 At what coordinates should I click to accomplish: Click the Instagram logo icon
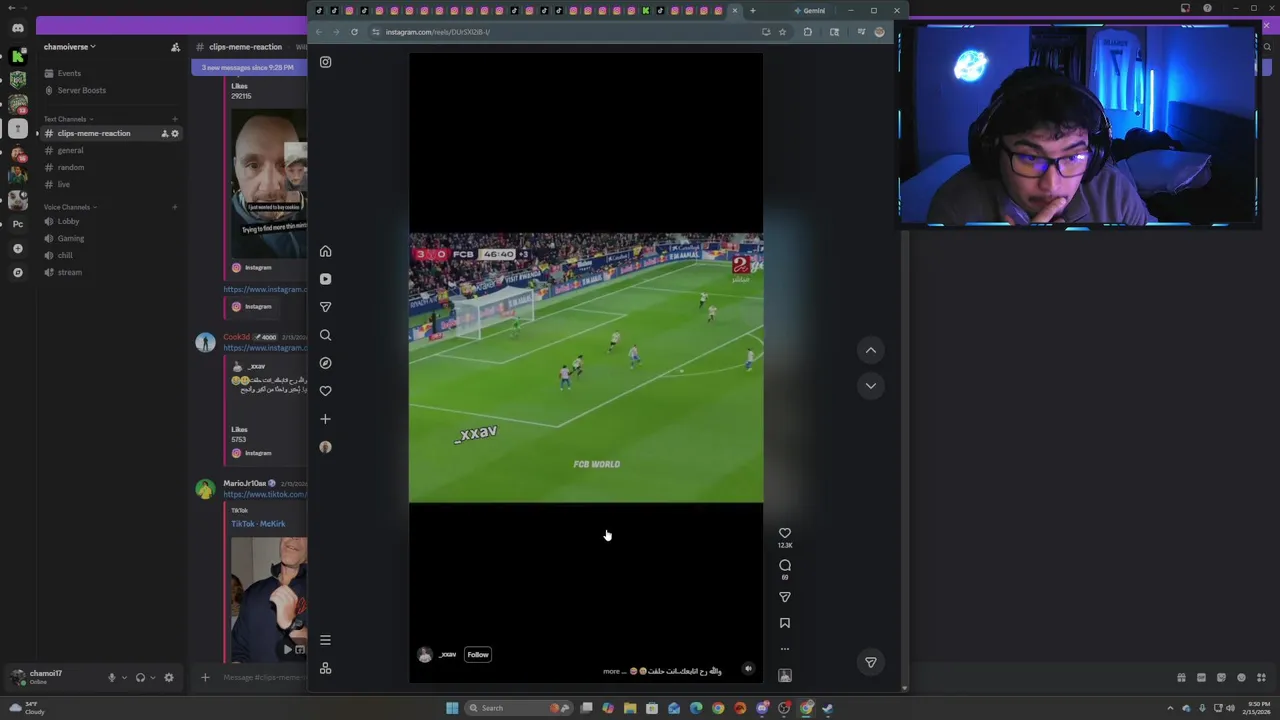[x=325, y=62]
